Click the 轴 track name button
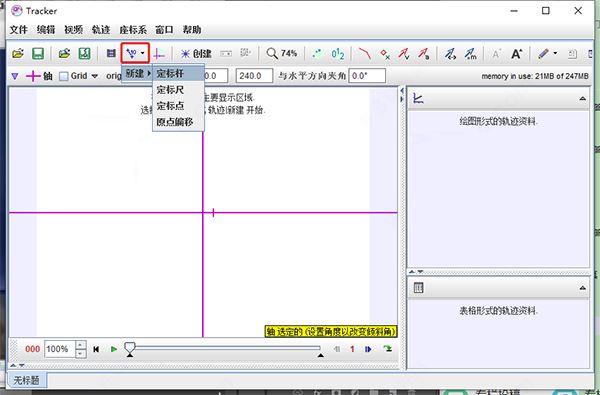This screenshot has height=395, width=600. point(39,76)
